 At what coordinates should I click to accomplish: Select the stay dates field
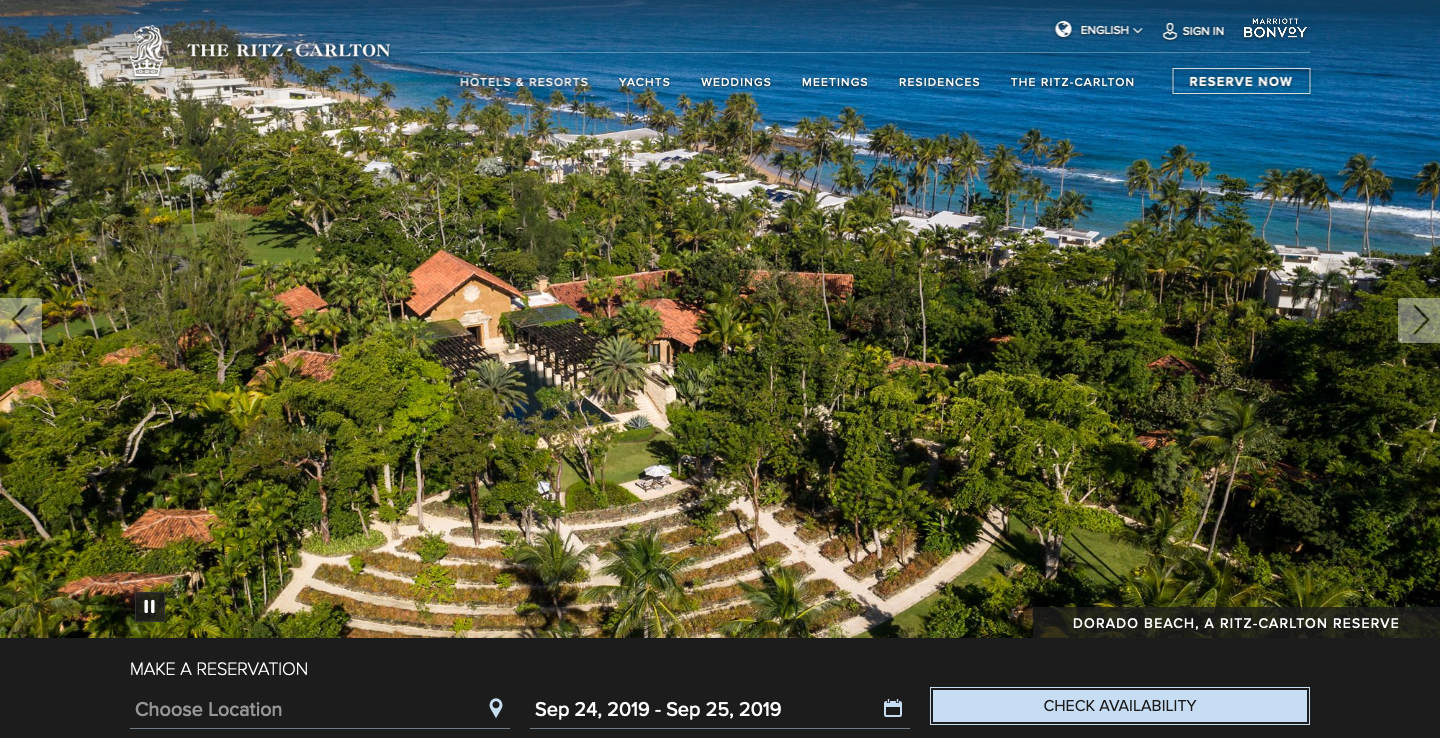tap(719, 708)
